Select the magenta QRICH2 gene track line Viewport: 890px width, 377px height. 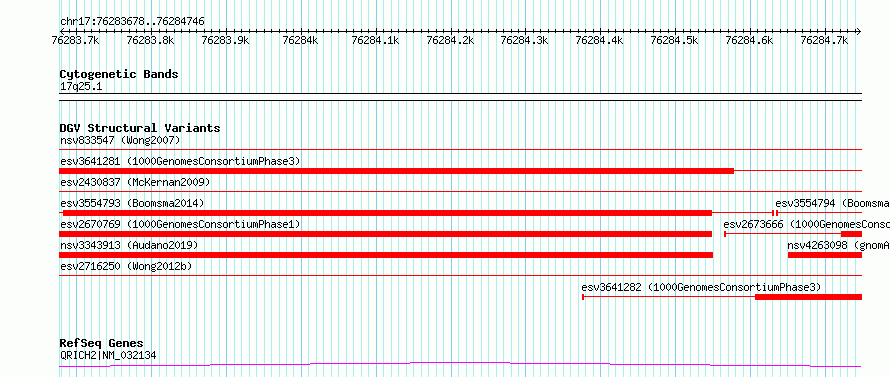point(460,364)
